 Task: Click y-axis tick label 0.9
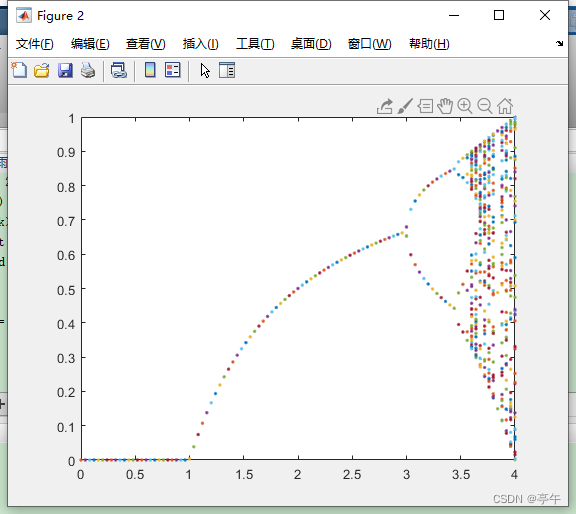[x=66, y=152]
